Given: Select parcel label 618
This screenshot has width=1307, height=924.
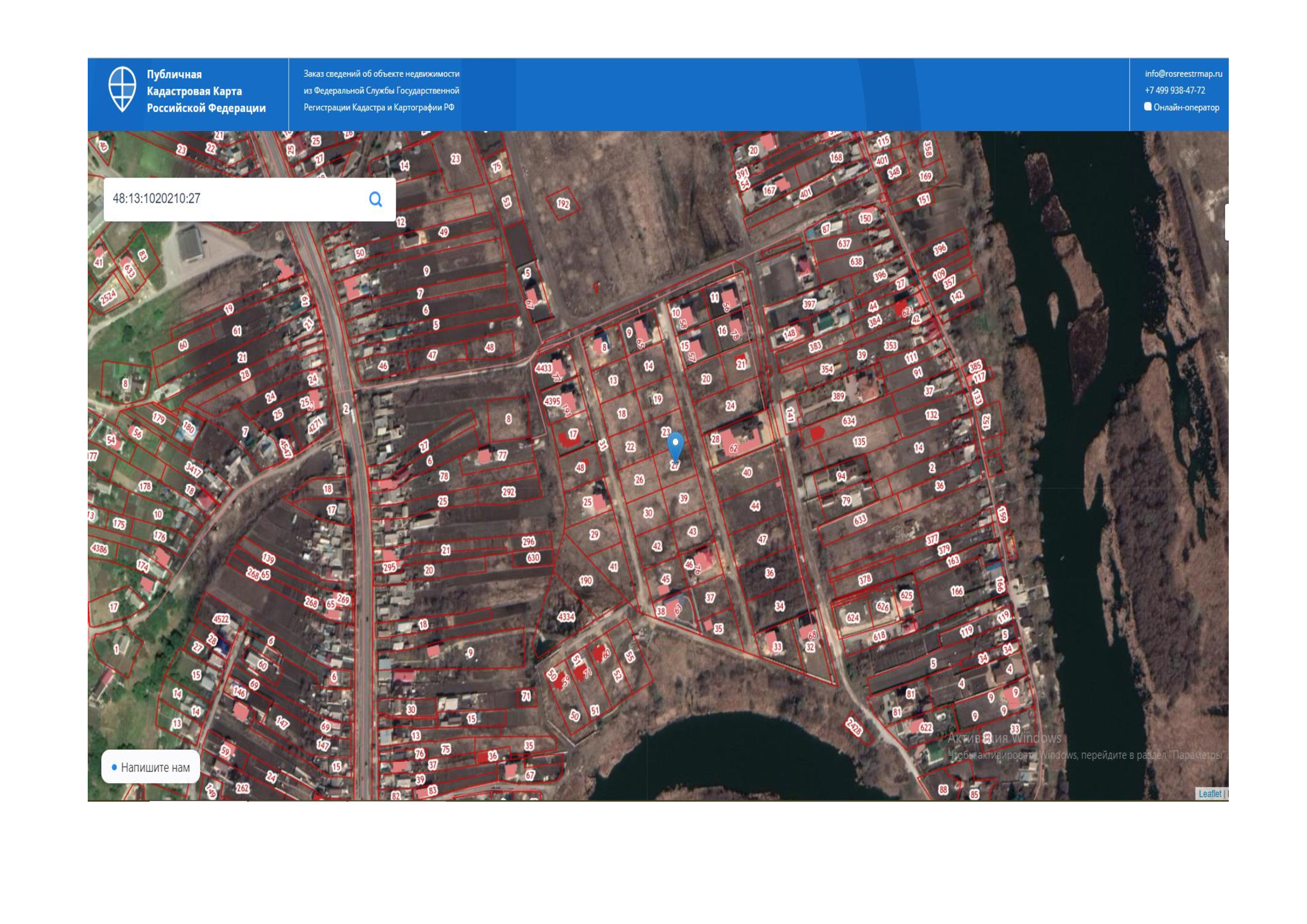Looking at the screenshot, I should tap(879, 636).
